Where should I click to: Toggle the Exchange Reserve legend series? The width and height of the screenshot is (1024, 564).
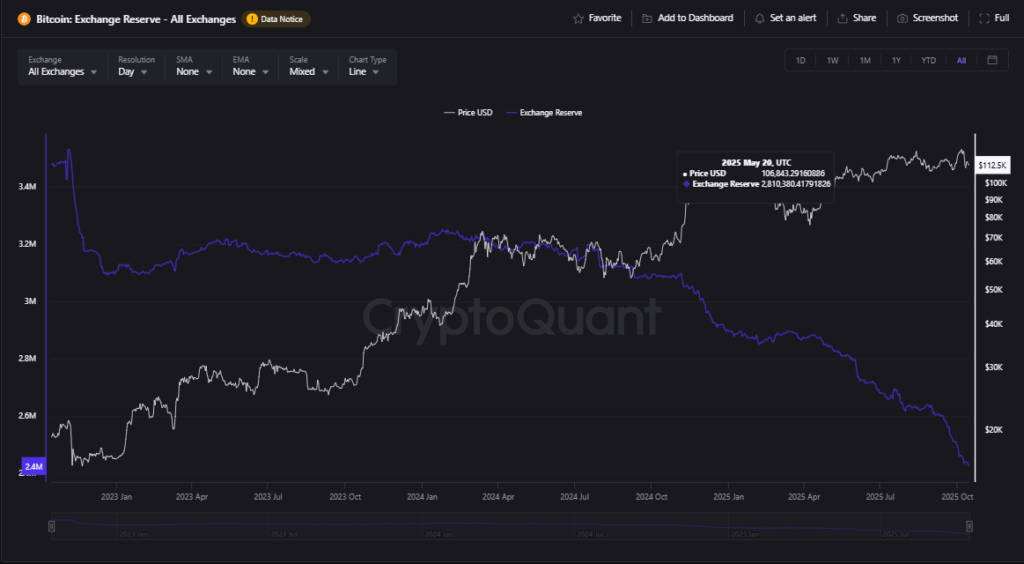[545, 113]
